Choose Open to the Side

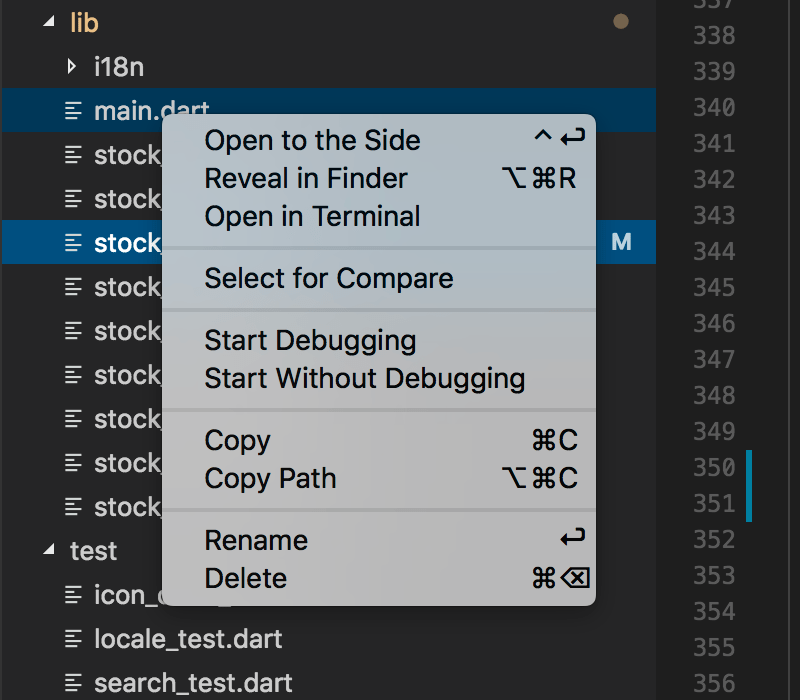(312, 141)
